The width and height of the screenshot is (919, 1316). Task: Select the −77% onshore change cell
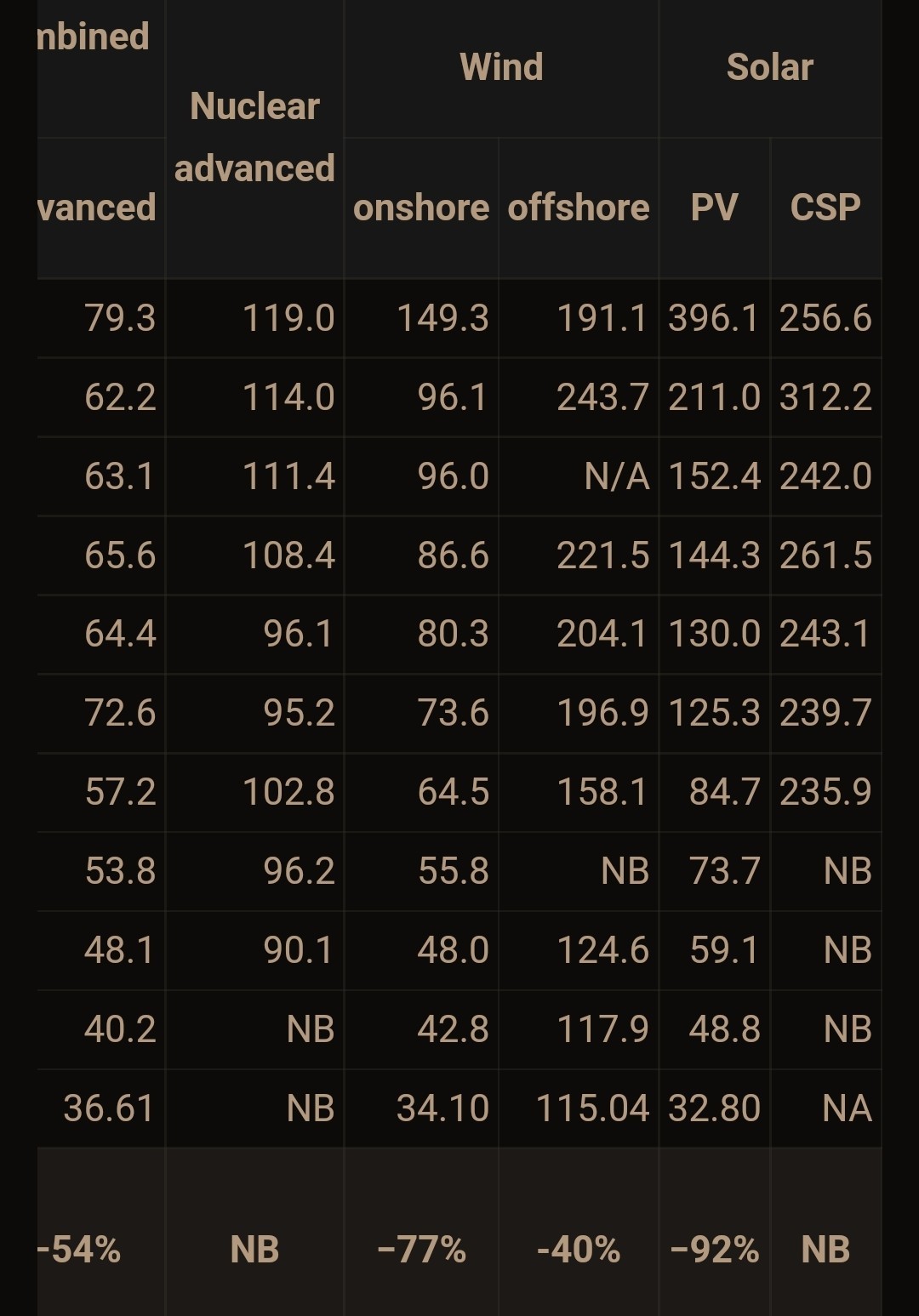421,1250
